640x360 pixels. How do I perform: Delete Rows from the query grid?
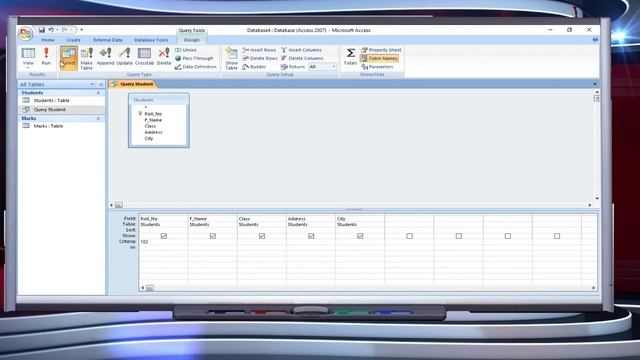(x=260, y=58)
